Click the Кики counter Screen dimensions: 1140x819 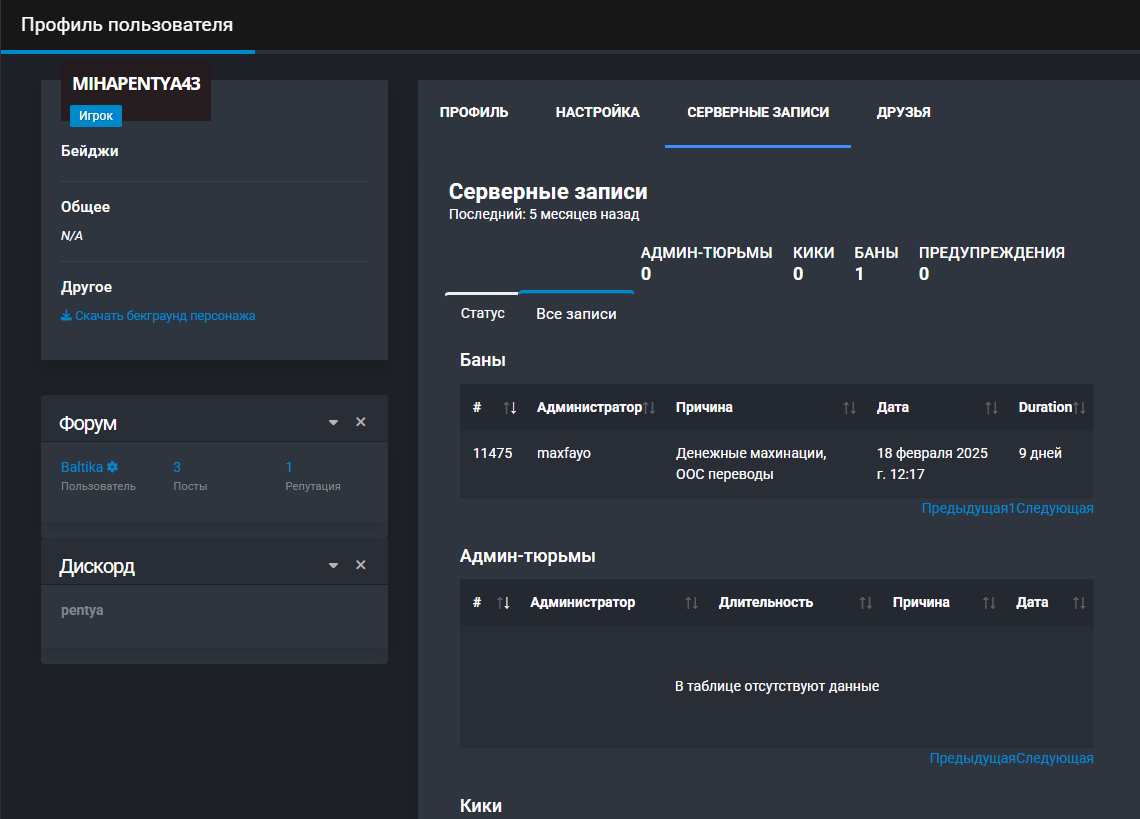[x=814, y=263]
